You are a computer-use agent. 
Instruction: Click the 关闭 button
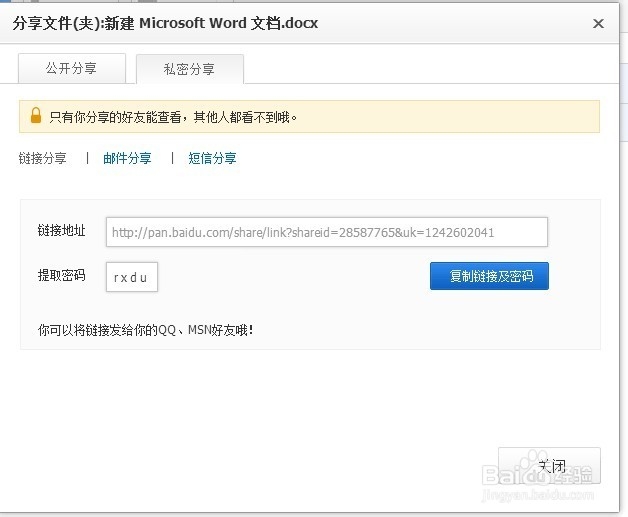pyautogui.click(x=549, y=466)
